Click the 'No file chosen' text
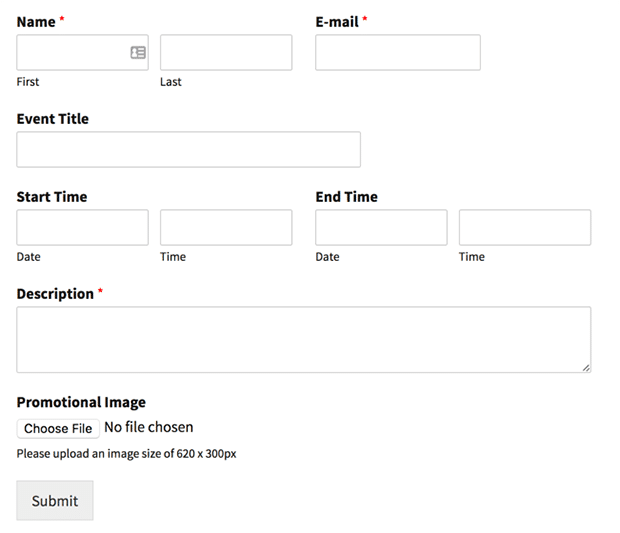Image resolution: width=620 pixels, height=533 pixels. point(149,427)
